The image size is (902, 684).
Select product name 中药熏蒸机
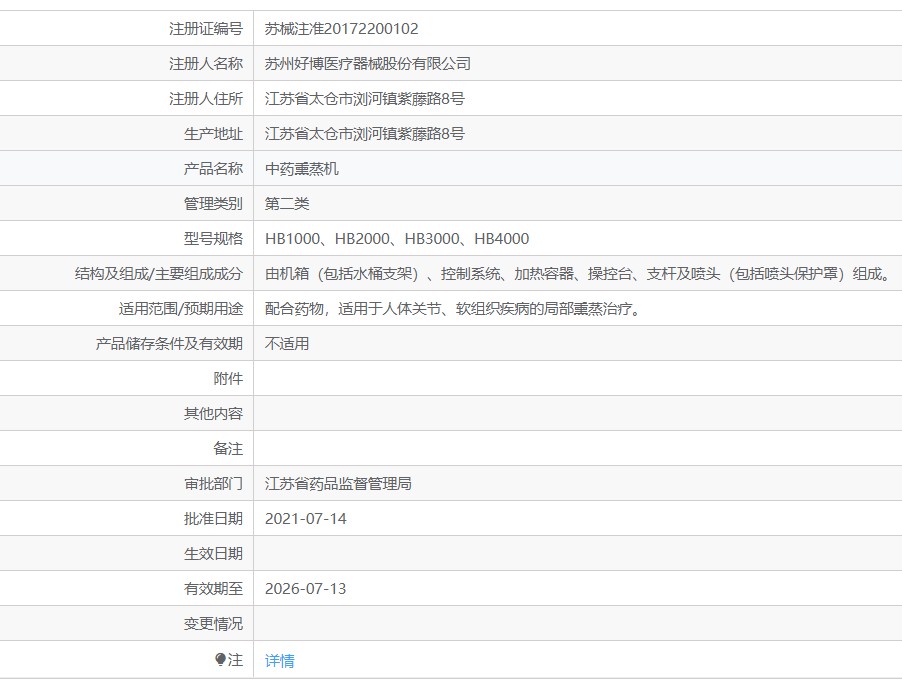(301, 169)
